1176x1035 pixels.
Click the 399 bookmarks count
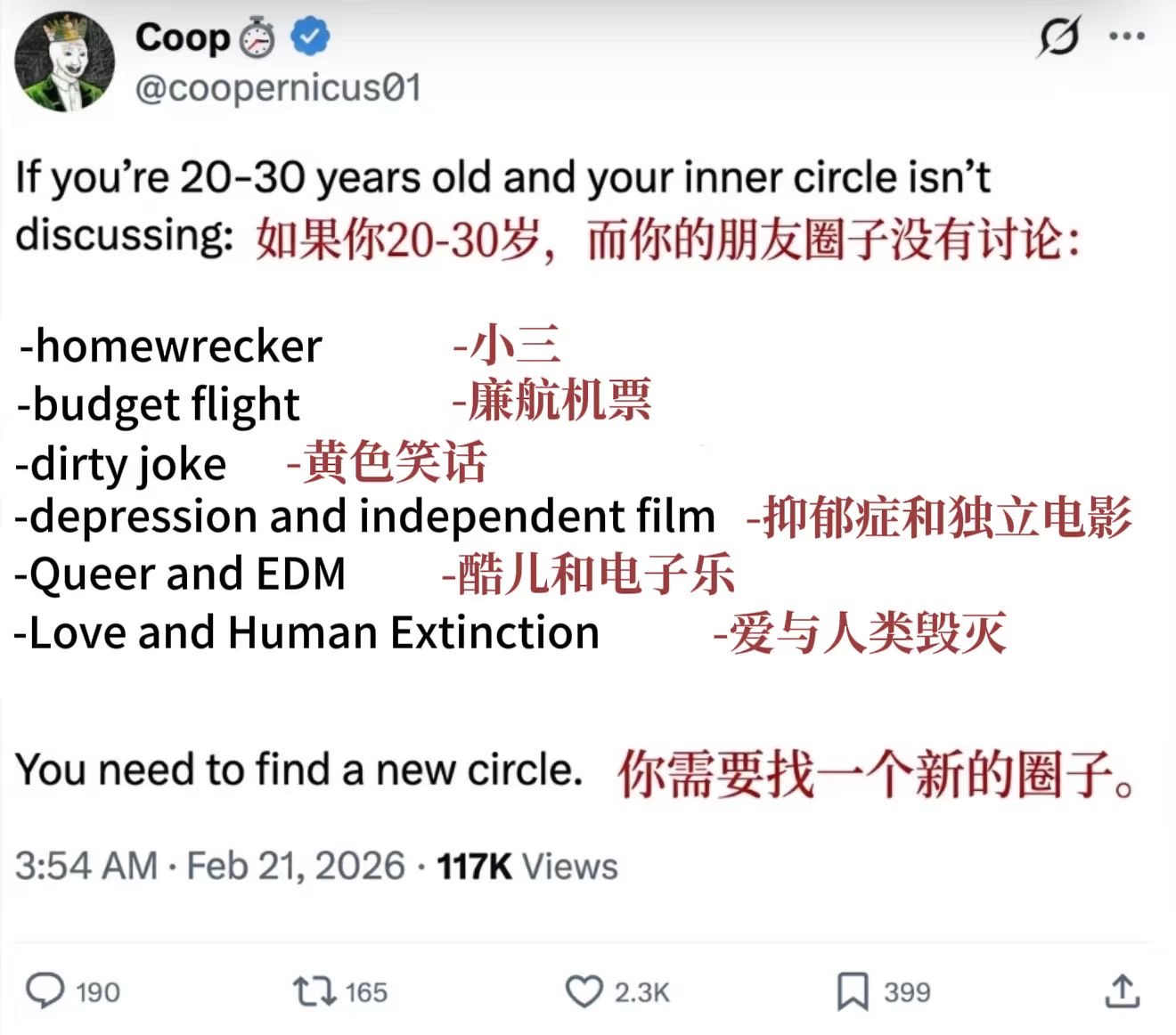pos(907,992)
